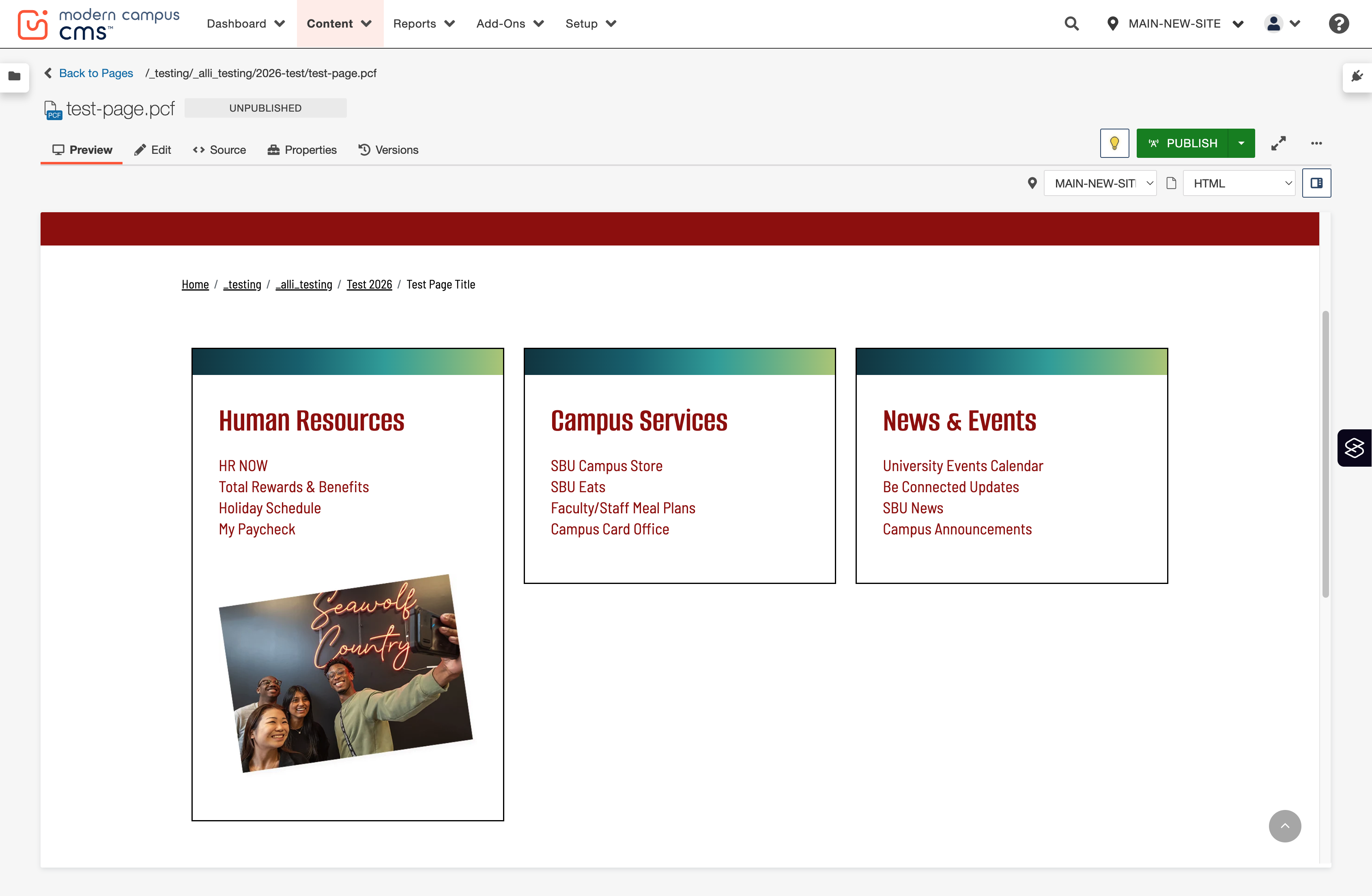
Task: Open the SBU News link
Action: [912, 508]
